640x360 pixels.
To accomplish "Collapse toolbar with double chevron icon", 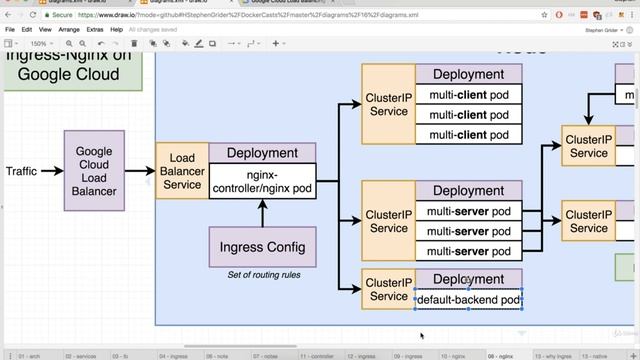I will (630, 44).
